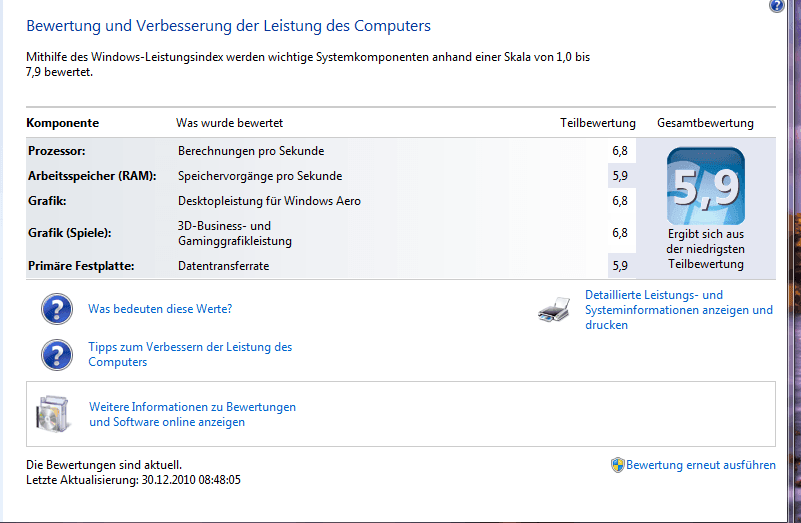801x523 pixels.
Task: Open 'Was bedeuten diese Werte?' link
Action: coord(160,309)
